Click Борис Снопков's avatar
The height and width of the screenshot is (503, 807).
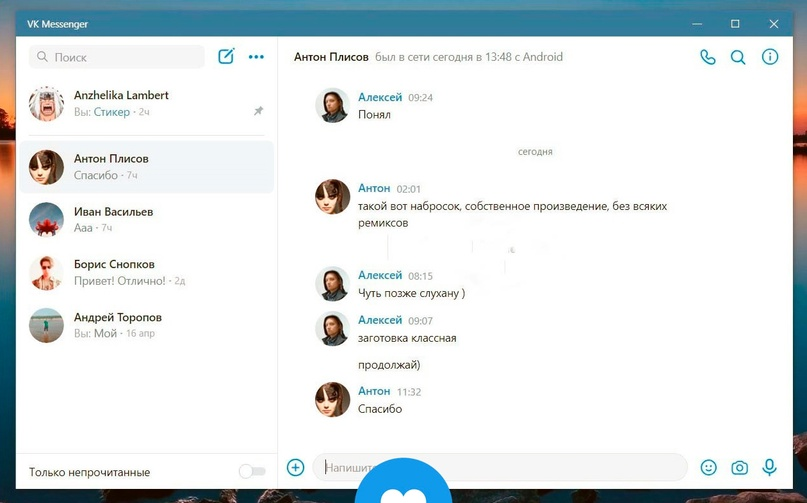(x=46, y=272)
